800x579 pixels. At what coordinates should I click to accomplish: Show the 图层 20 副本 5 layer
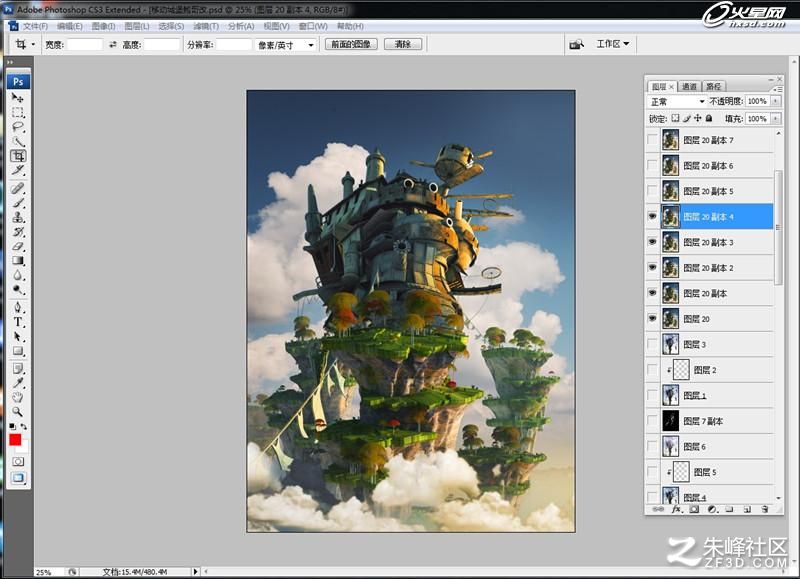pyautogui.click(x=653, y=191)
